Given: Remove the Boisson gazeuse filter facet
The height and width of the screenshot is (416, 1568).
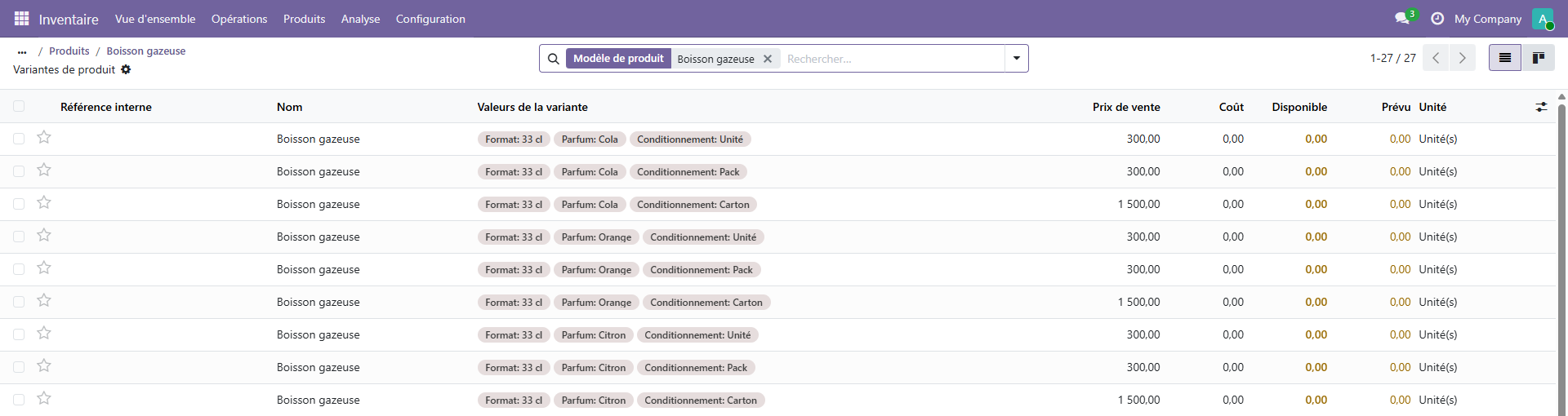Looking at the screenshot, I should point(768,59).
